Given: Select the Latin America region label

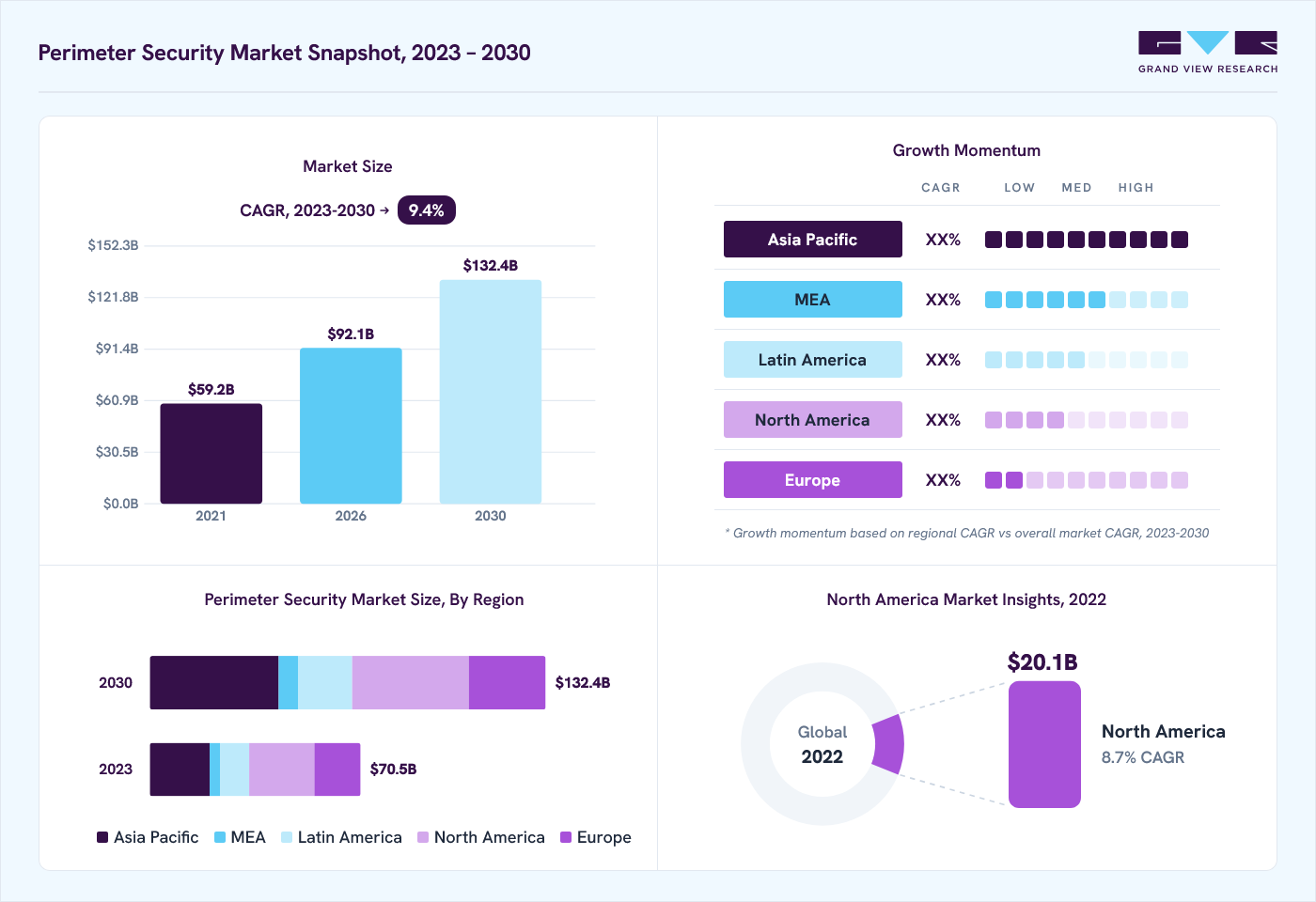Looking at the screenshot, I should point(813,360).
